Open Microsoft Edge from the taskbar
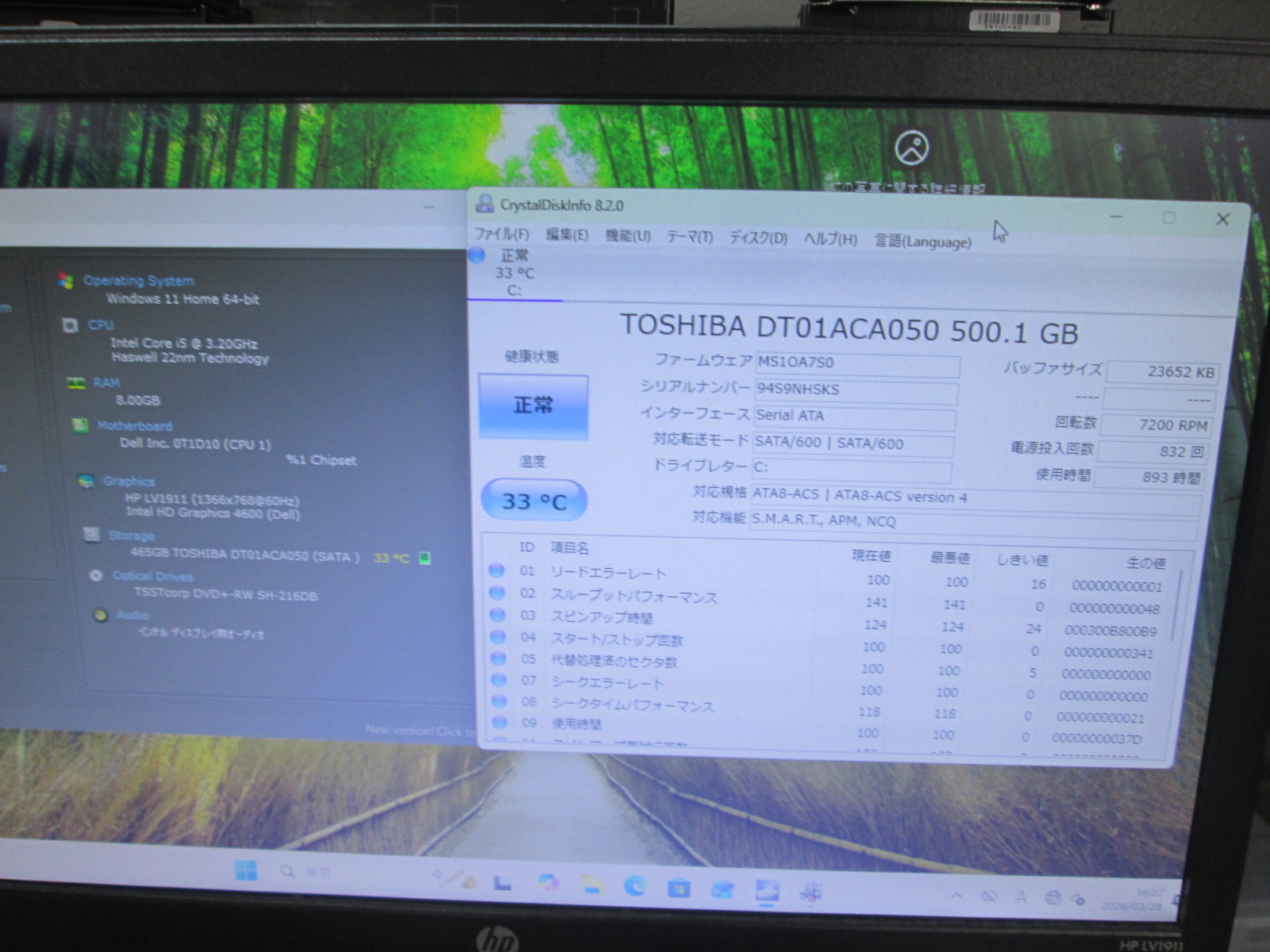 pyautogui.click(x=634, y=885)
